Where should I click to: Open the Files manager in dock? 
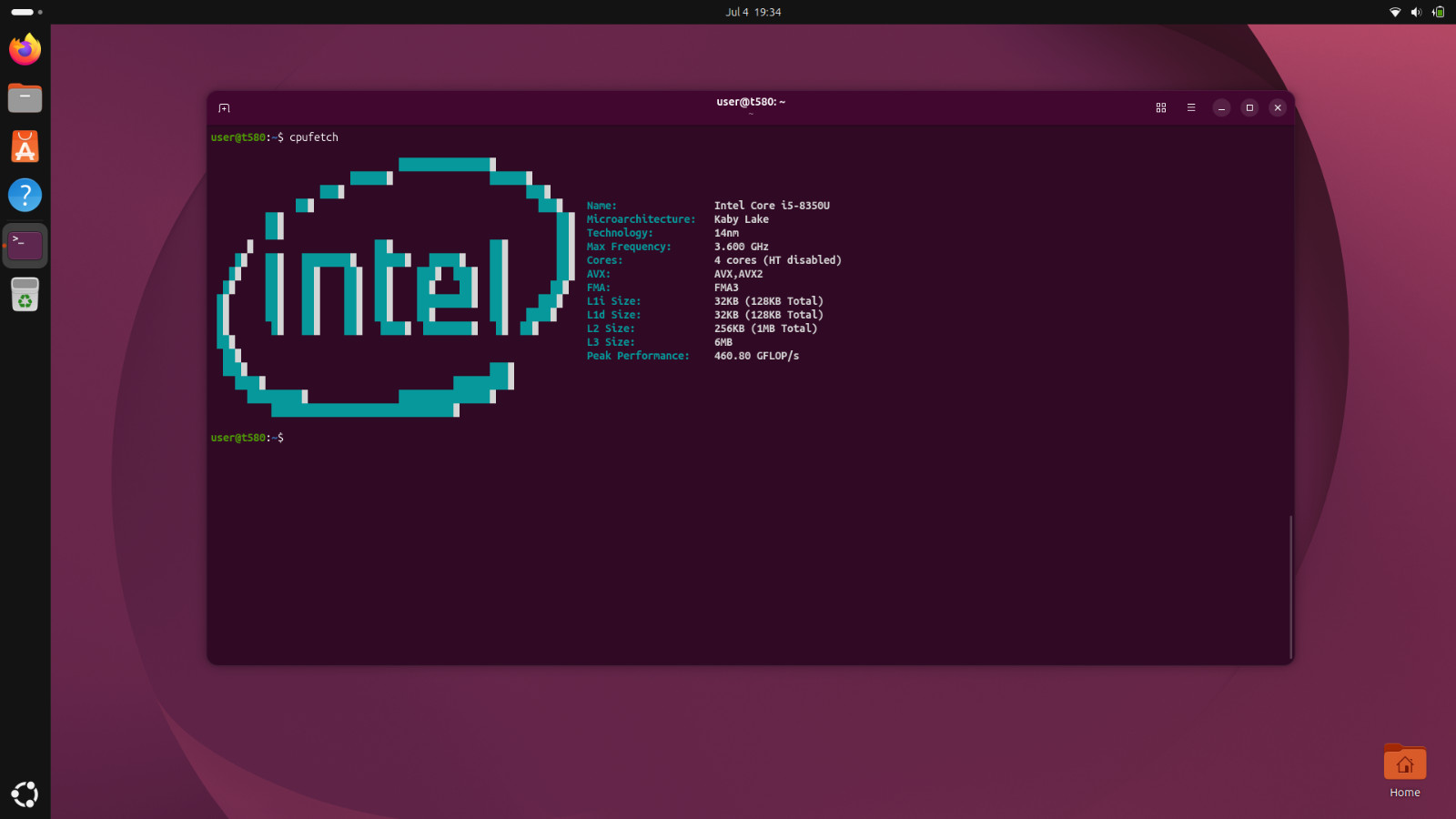(25, 98)
